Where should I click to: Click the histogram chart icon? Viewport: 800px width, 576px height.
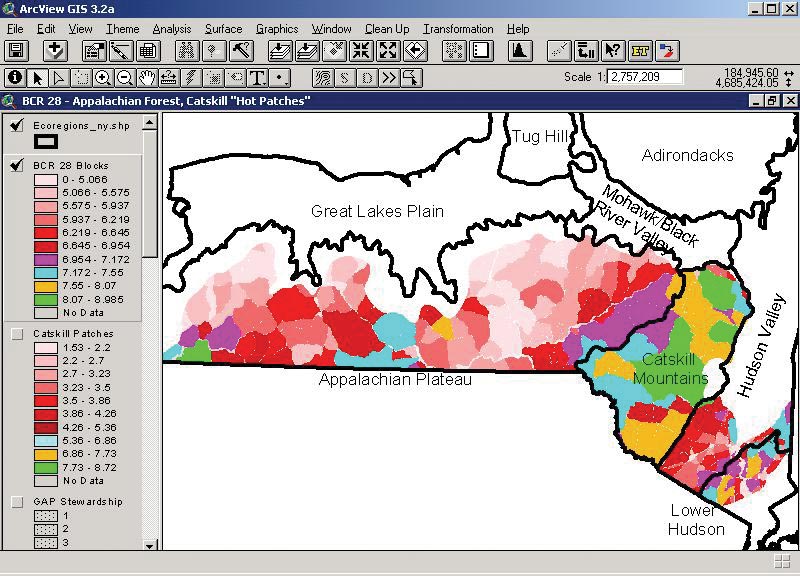click(x=519, y=51)
